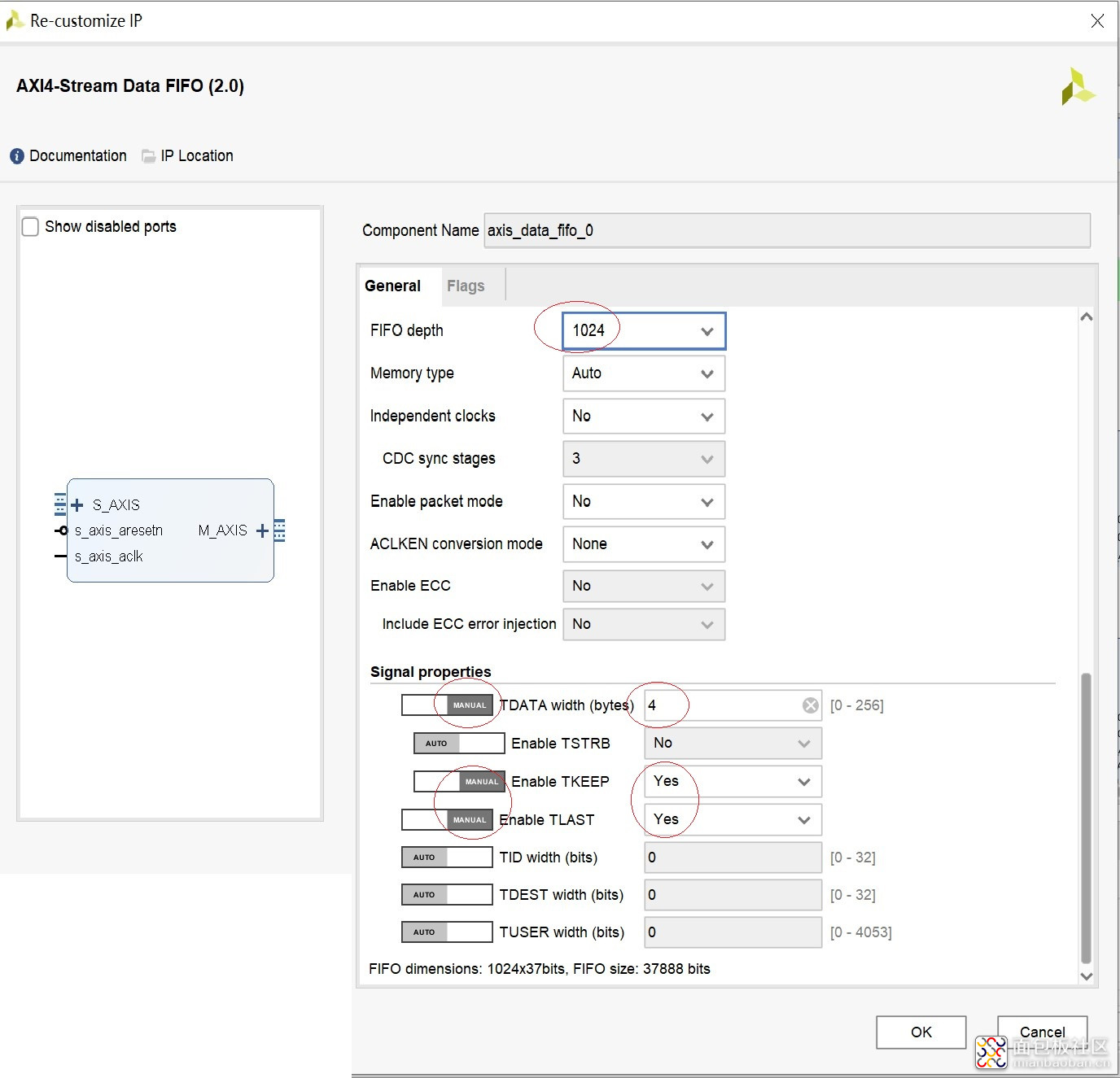Clear the TDATA width field with X icon
Screen dimensions: 1120x1078
pos(811,705)
